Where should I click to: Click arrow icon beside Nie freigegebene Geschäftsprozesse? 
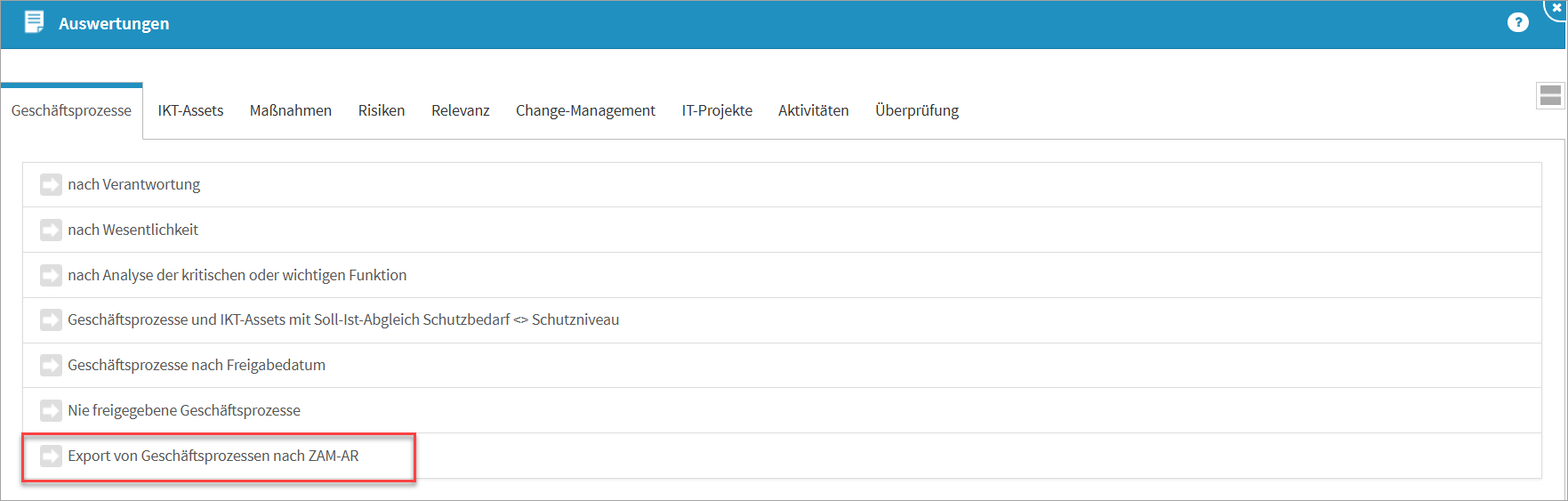click(x=51, y=411)
